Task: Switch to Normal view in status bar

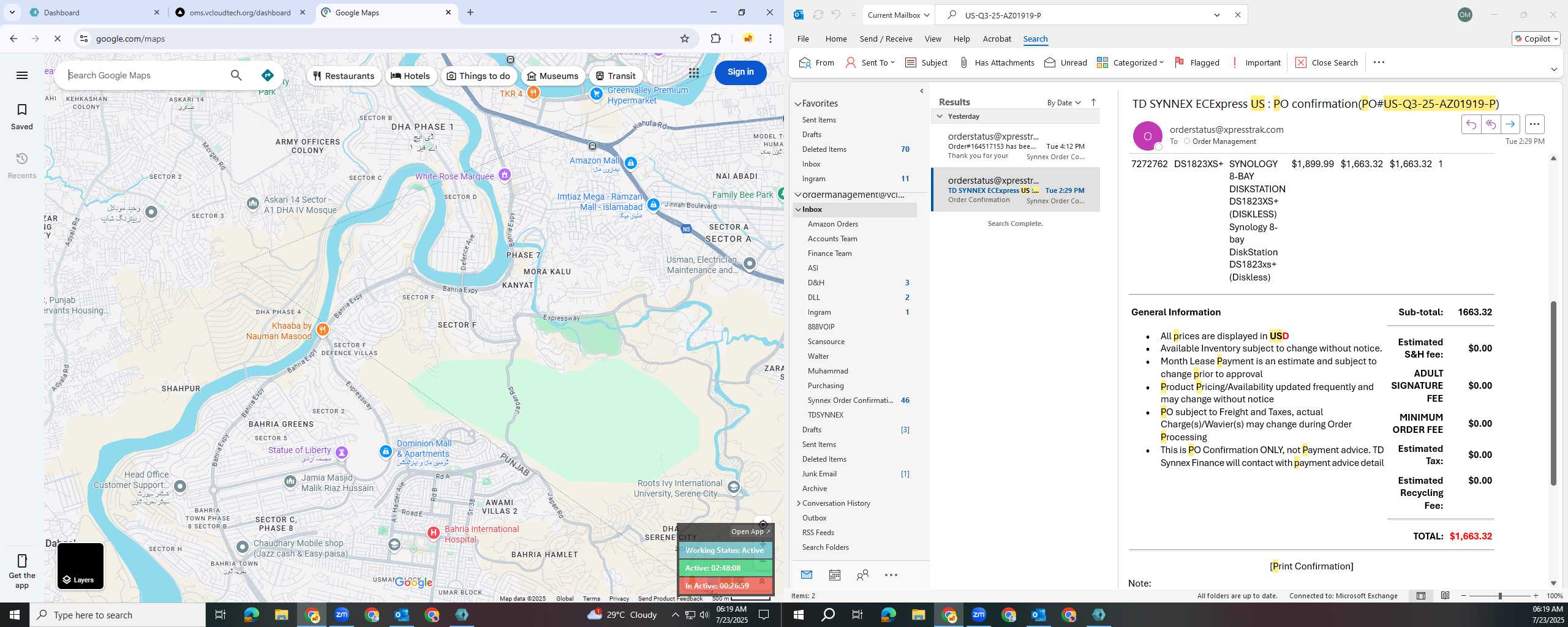Action: tap(1421, 596)
